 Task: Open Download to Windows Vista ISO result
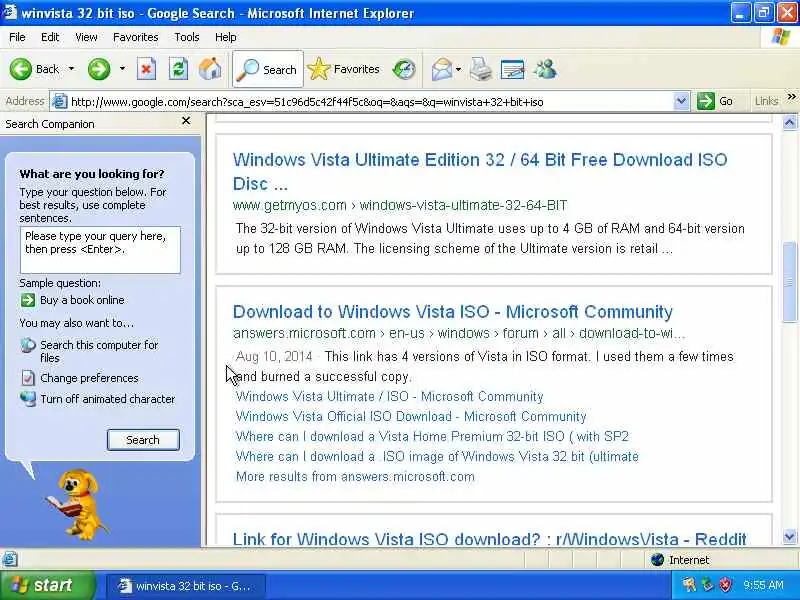[453, 312]
